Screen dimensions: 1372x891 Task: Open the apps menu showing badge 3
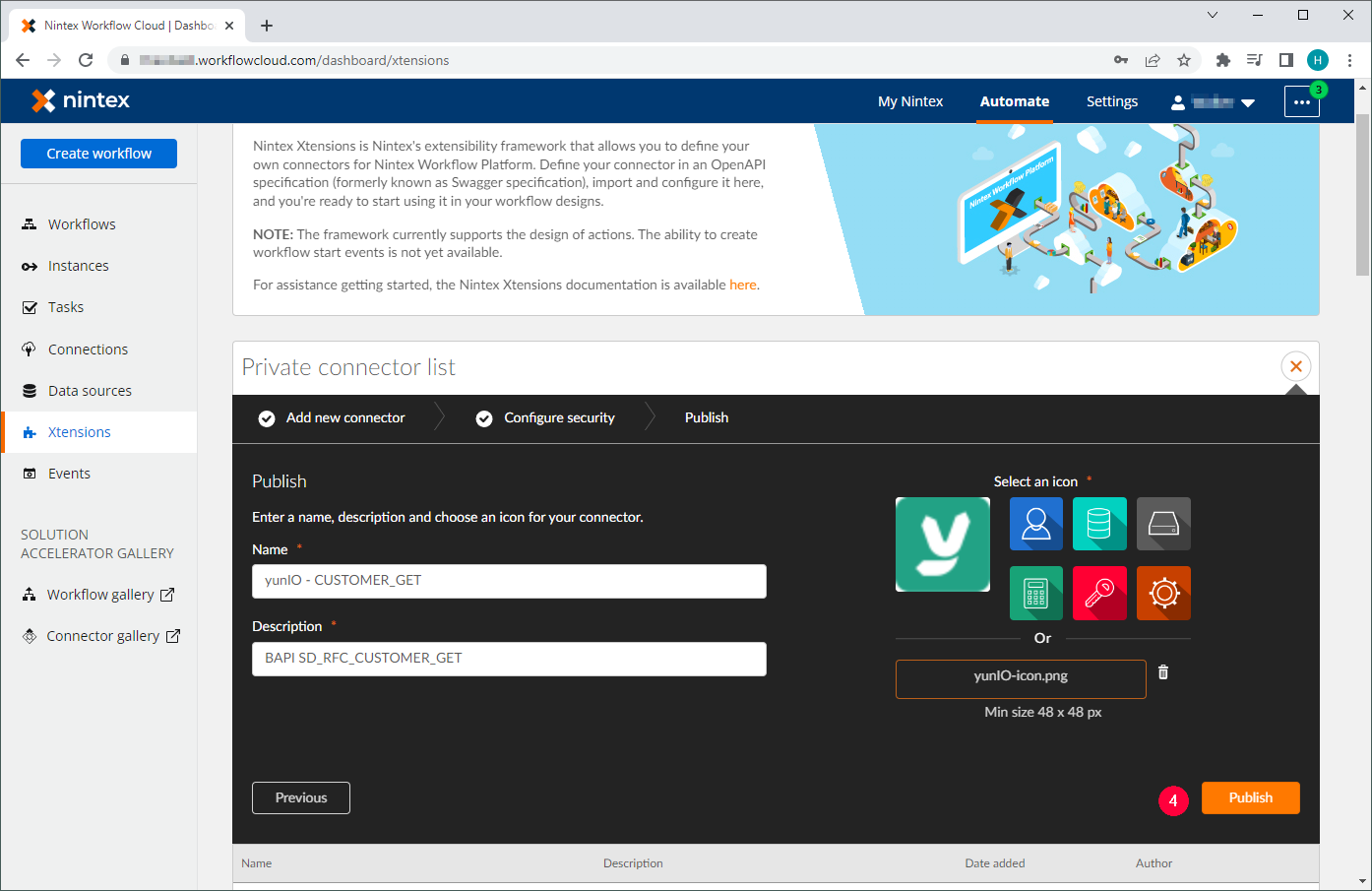[1301, 100]
